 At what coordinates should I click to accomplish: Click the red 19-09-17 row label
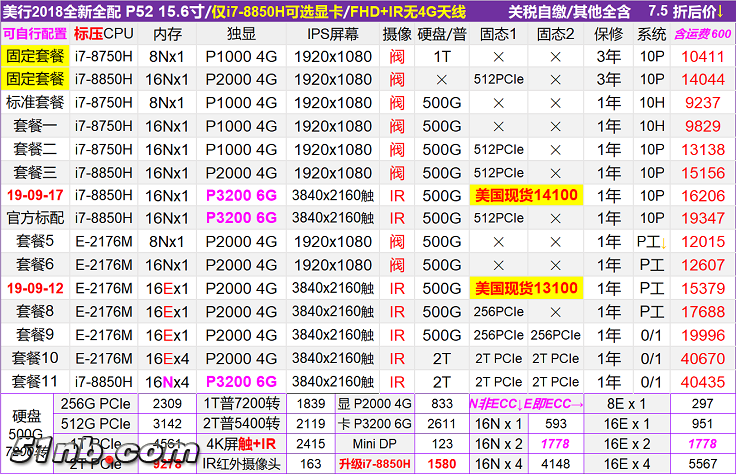36,195
